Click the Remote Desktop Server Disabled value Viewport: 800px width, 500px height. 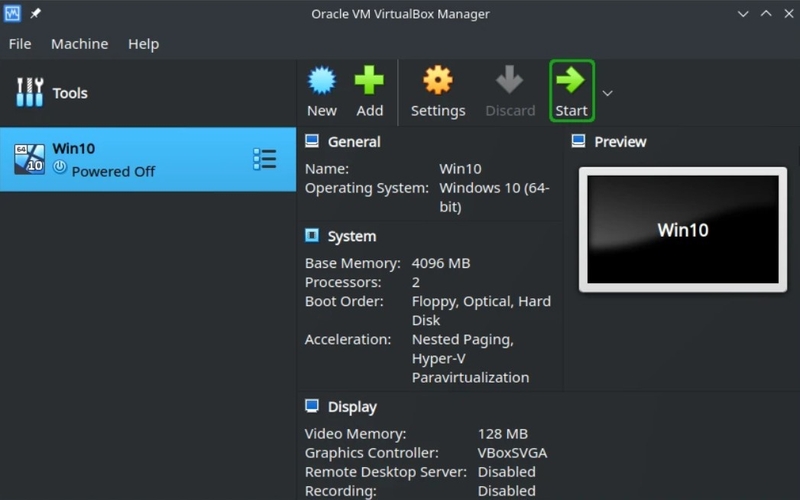click(507, 471)
